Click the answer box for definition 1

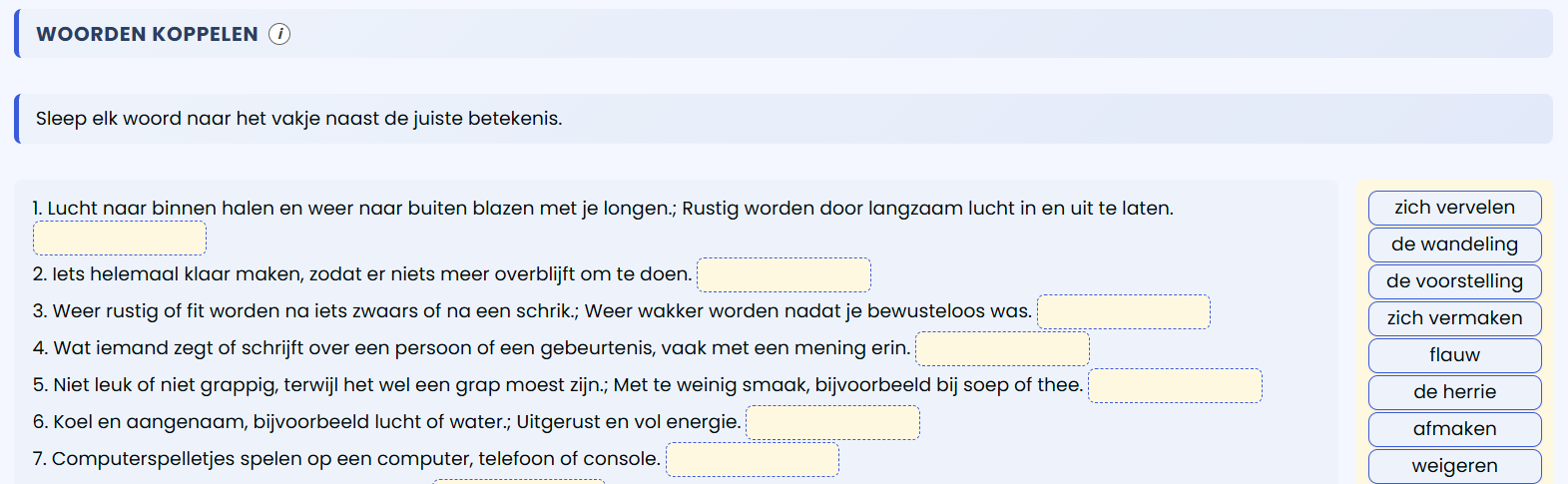120,239
